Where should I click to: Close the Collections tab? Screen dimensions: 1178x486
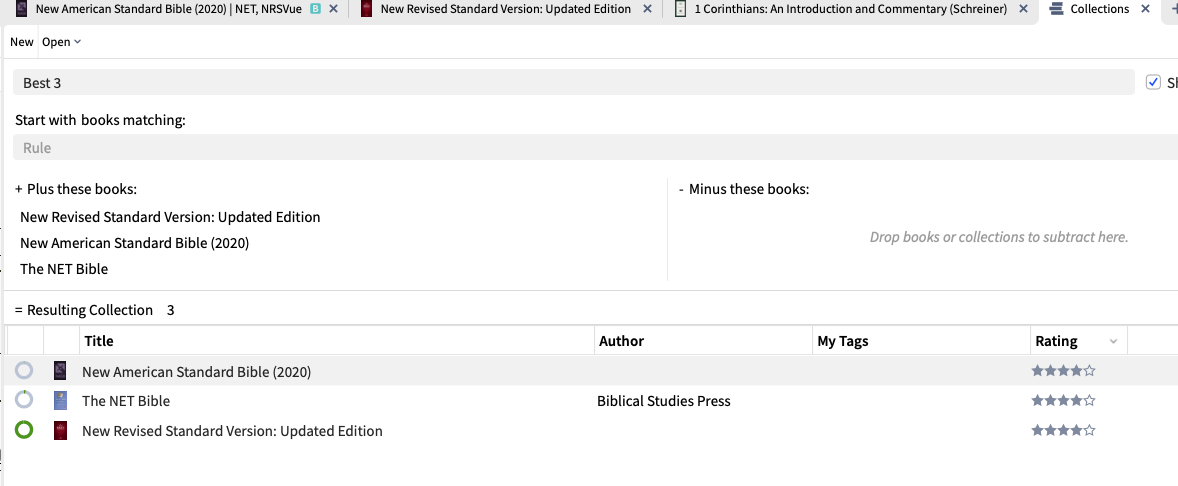point(1145,9)
